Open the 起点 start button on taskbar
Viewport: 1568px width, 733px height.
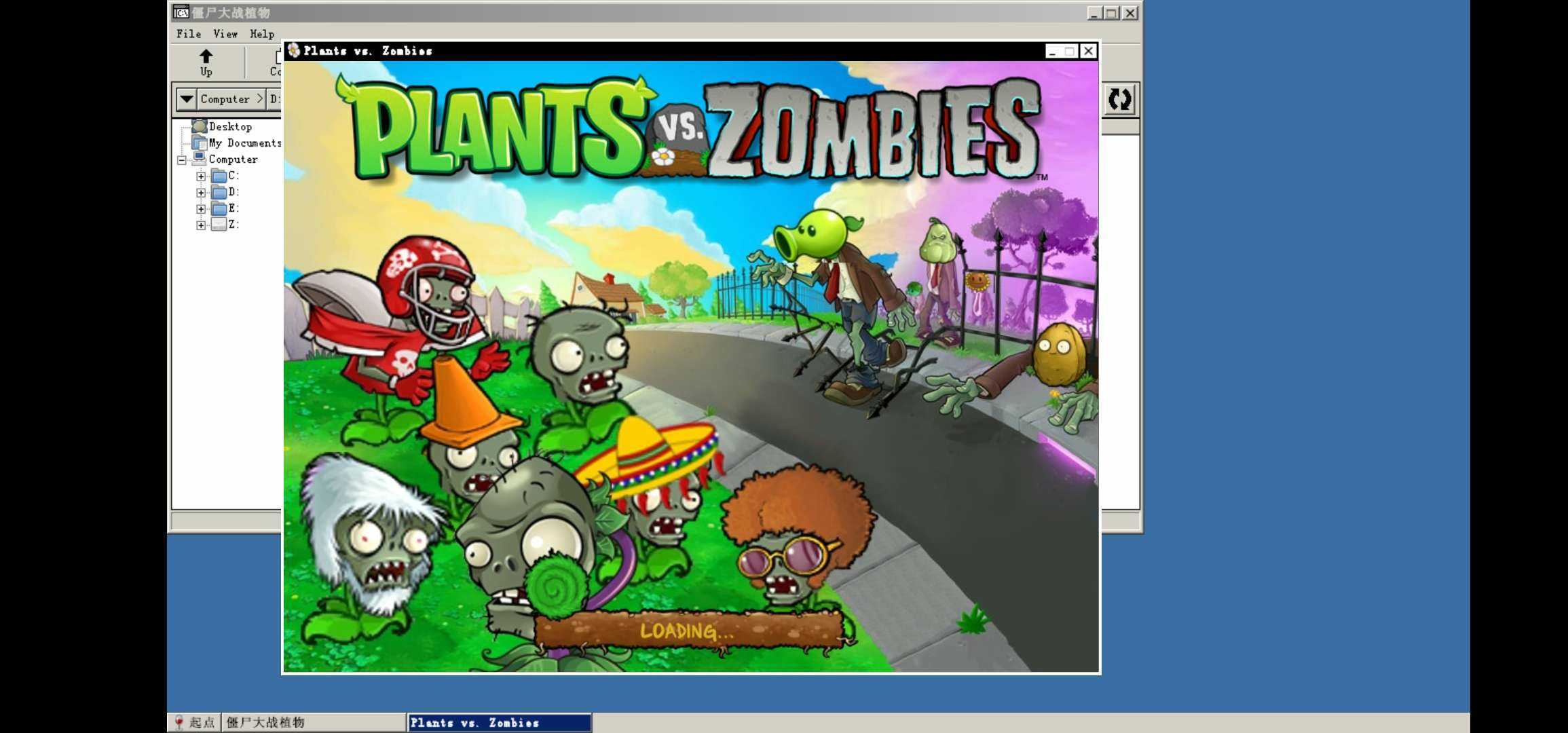195,723
